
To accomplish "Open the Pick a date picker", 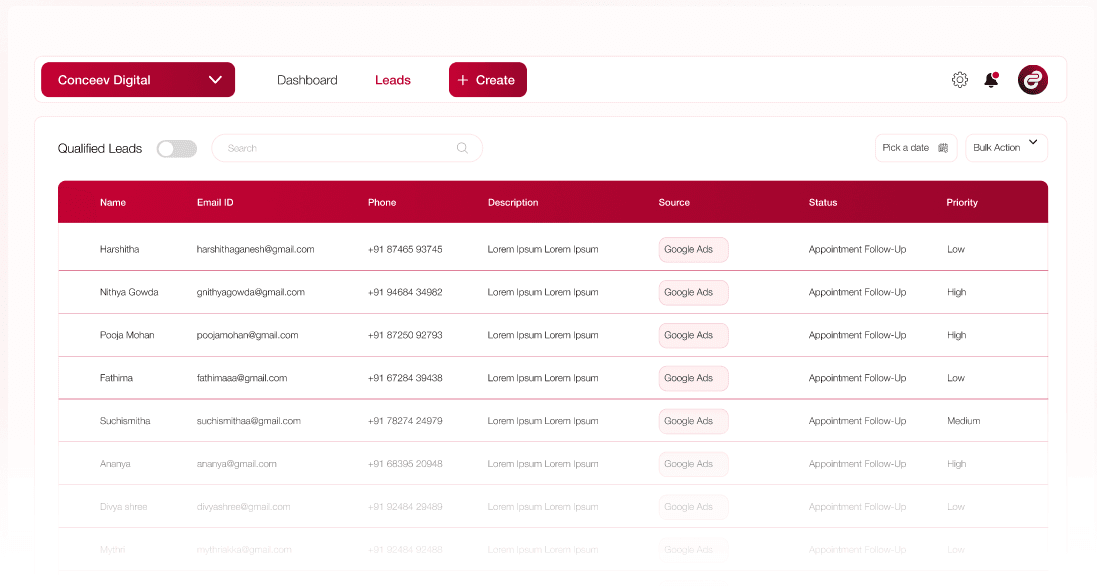I will click(906, 148).
